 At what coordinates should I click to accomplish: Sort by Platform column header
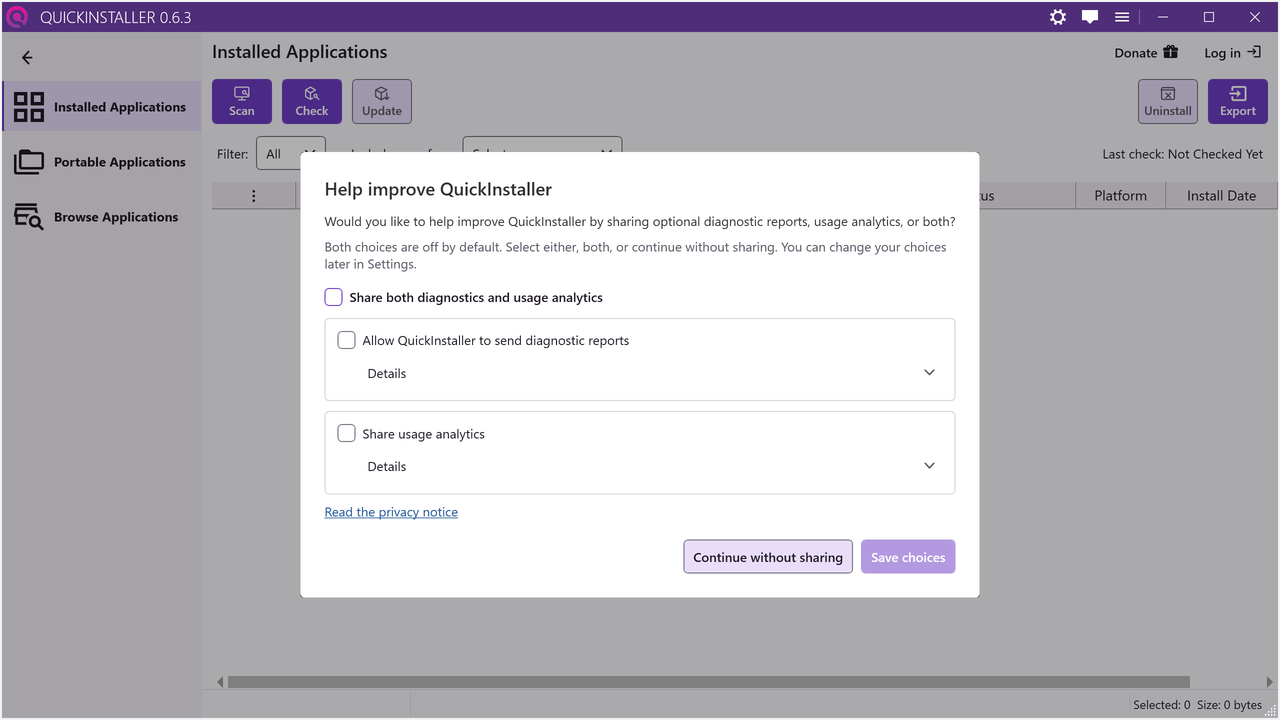(1120, 196)
